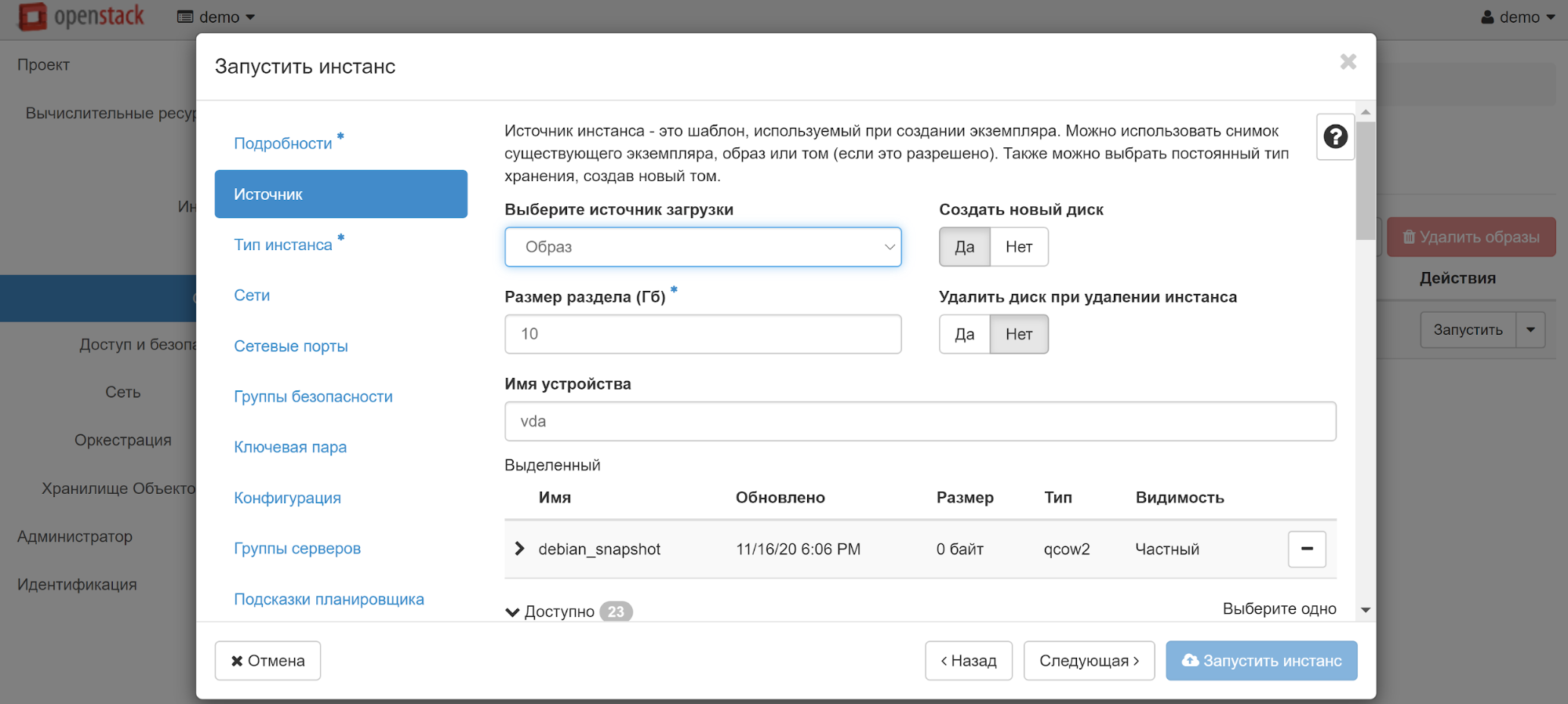The height and width of the screenshot is (704, 1568).
Task: Close the launch instance dialog
Action: pyautogui.click(x=1348, y=62)
